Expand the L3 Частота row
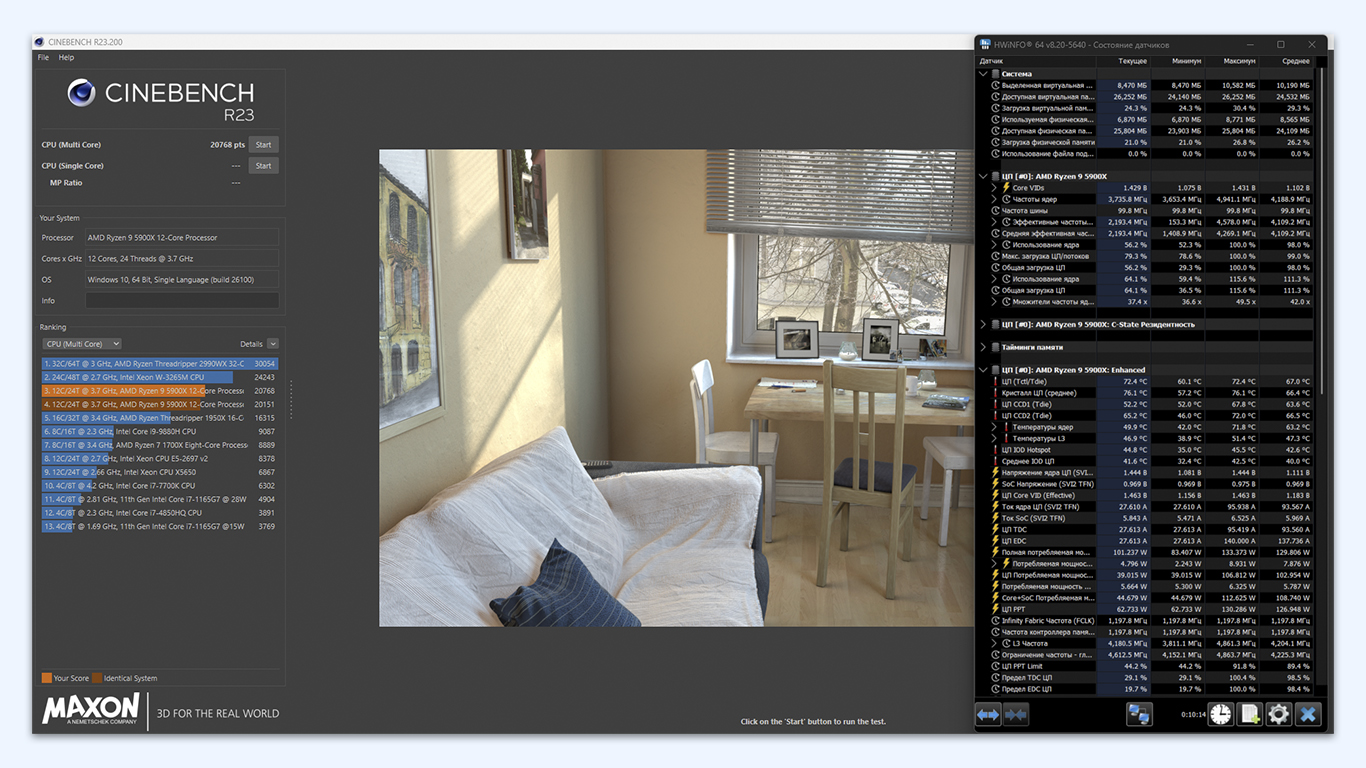This screenshot has width=1366, height=768. 994,644
